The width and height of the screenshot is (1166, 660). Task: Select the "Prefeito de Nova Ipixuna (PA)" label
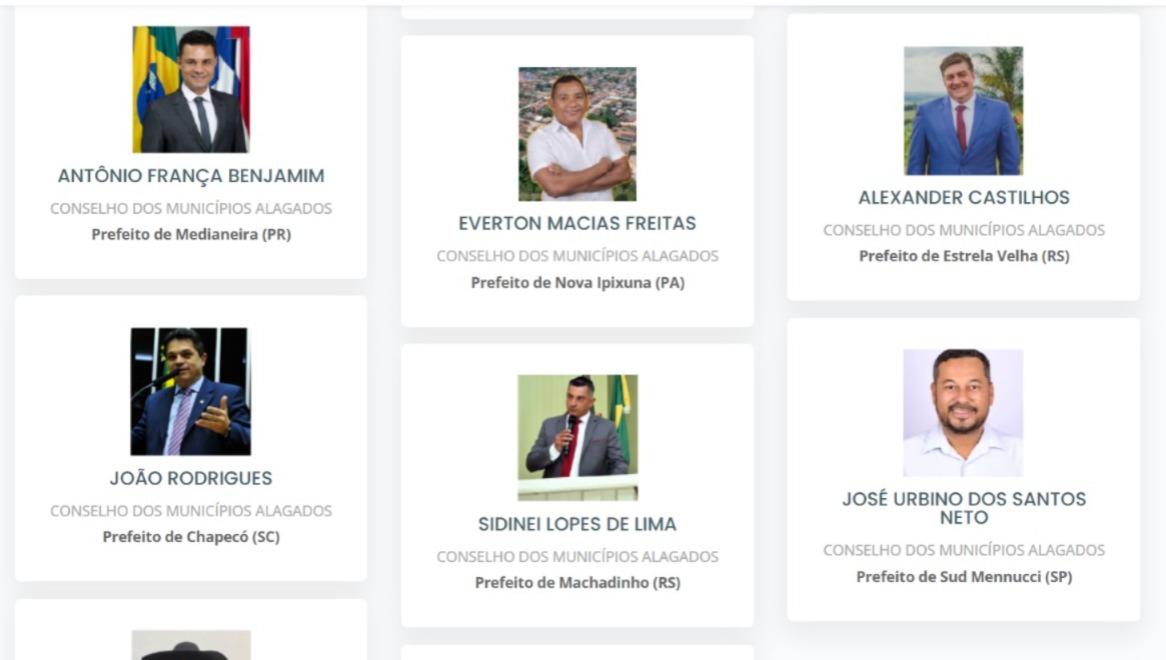tap(577, 282)
